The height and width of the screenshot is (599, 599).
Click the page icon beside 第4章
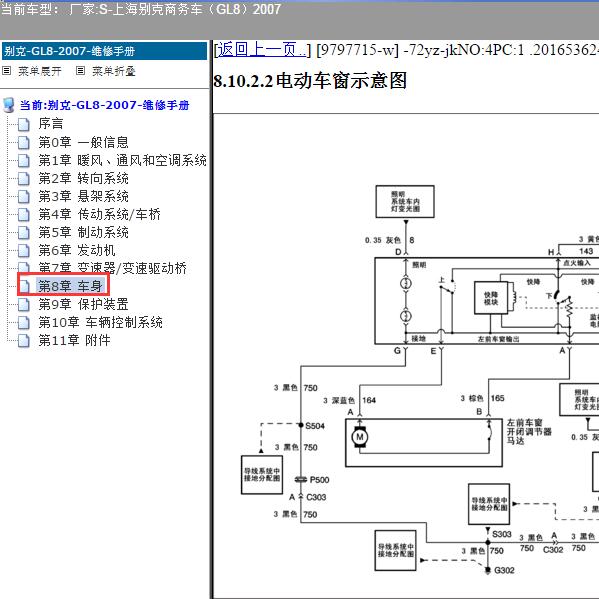pyautogui.click(x=24, y=215)
